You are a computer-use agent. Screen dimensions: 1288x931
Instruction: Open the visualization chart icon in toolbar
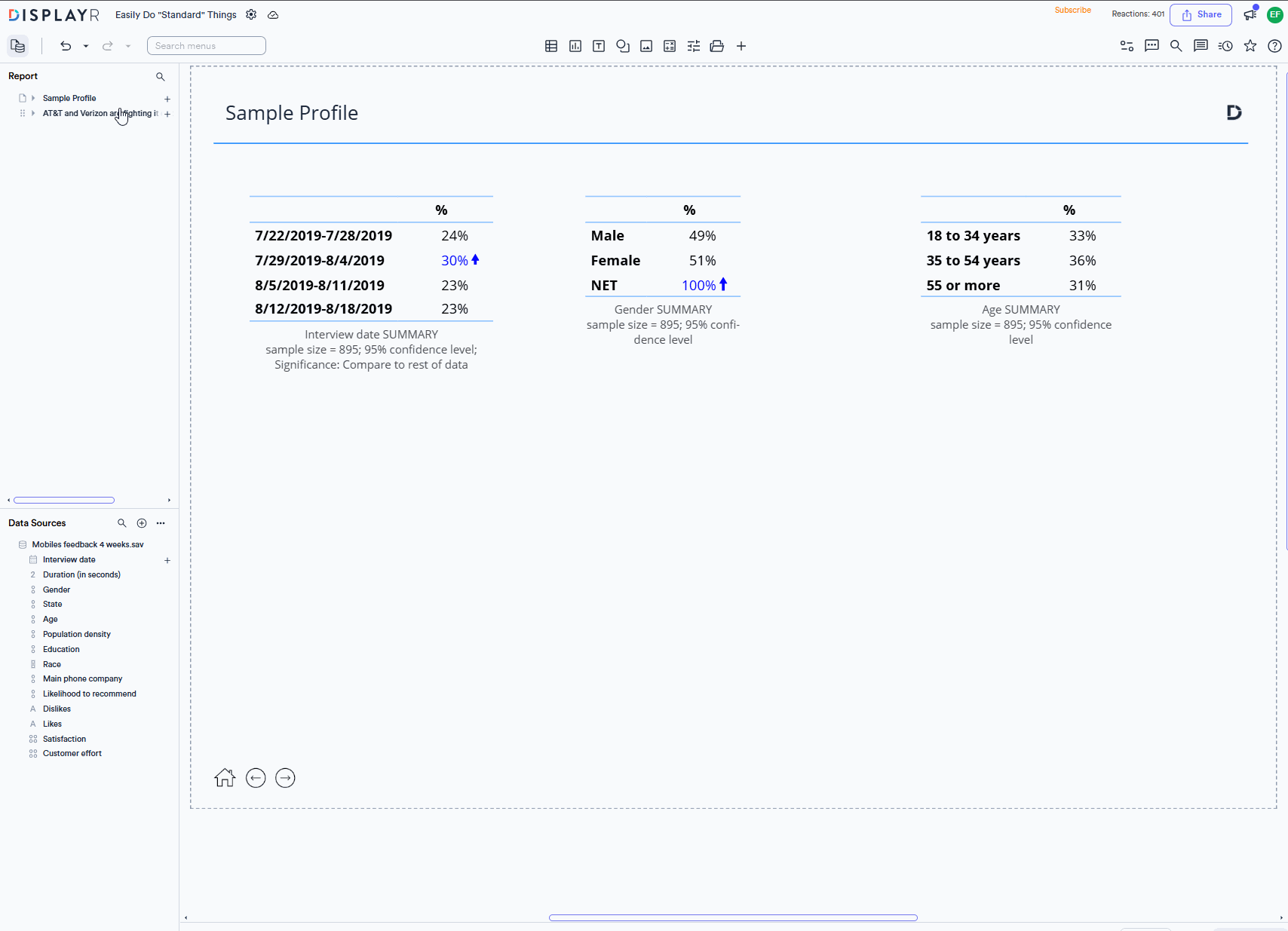click(x=575, y=45)
